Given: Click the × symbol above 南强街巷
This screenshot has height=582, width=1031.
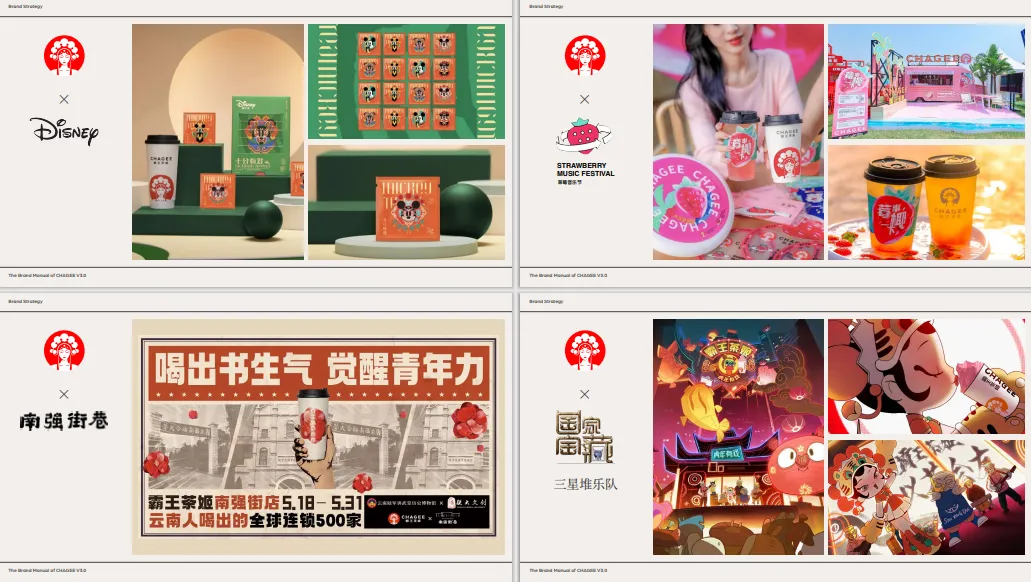Looking at the screenshot, I should click(64, 395).
